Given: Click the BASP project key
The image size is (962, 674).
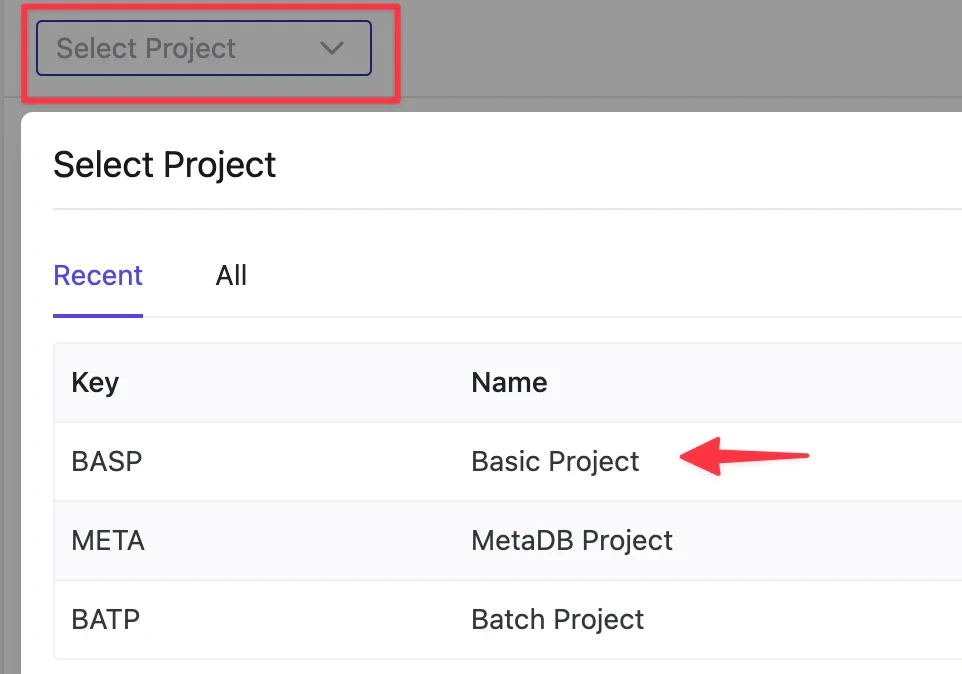Looking at the screenshot, I should click(x=106, y=461).
